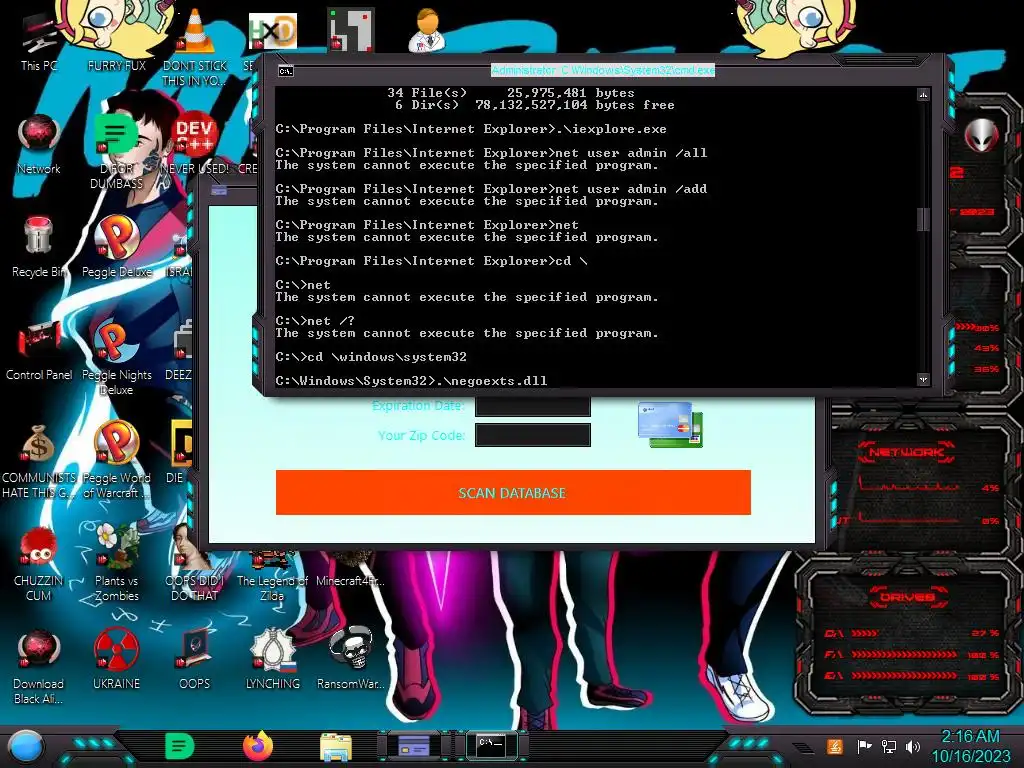The image size is (1024, 768).
Task: Open the LYNCHING noose icon
Action: [272, 660]
